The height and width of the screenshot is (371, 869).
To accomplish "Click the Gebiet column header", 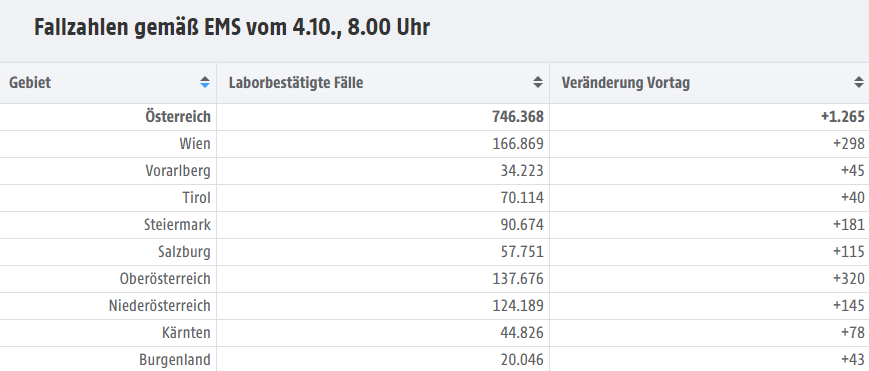I will pyautogui.click(x=108, y=83).
